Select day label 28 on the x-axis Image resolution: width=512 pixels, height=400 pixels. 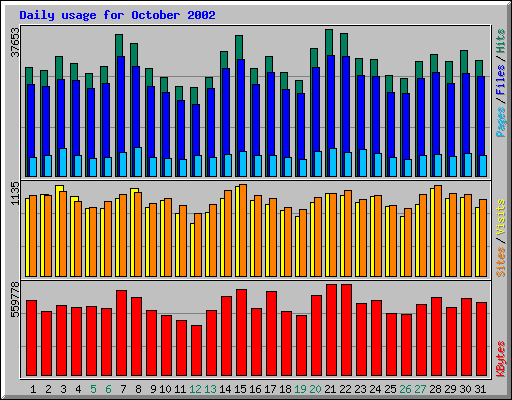point(435,389)
